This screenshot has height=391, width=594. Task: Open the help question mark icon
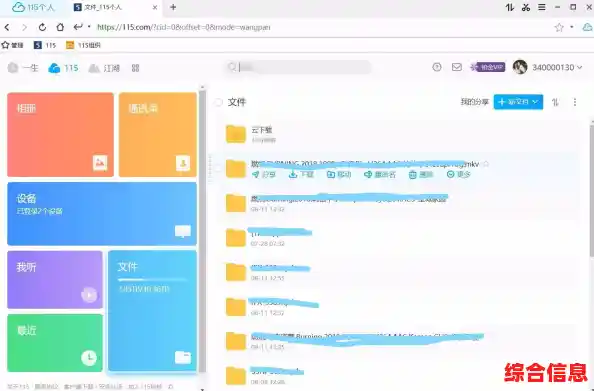(437, 67)
